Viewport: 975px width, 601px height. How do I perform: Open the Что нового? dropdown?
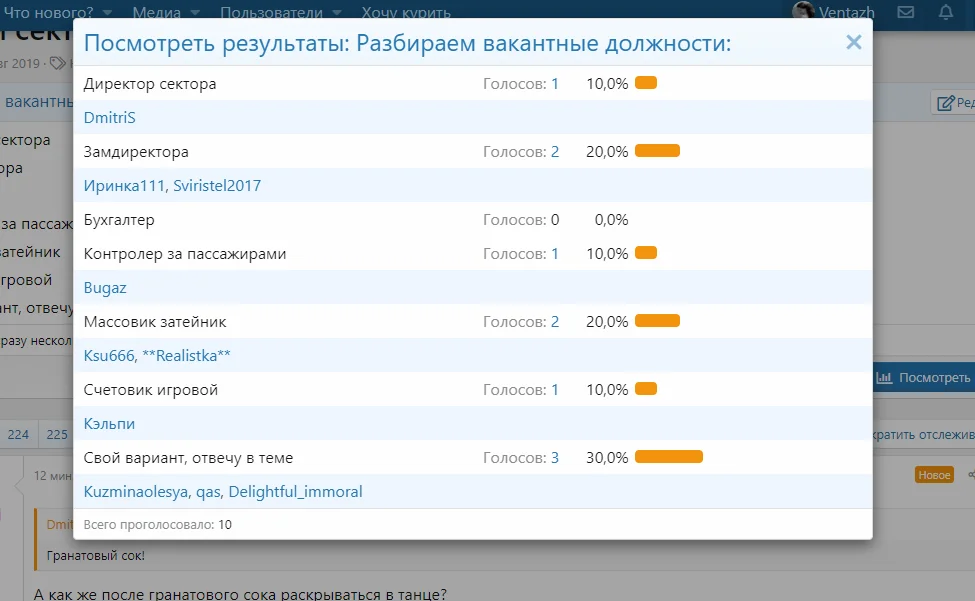pyautogui.click(x=48, y=13)
